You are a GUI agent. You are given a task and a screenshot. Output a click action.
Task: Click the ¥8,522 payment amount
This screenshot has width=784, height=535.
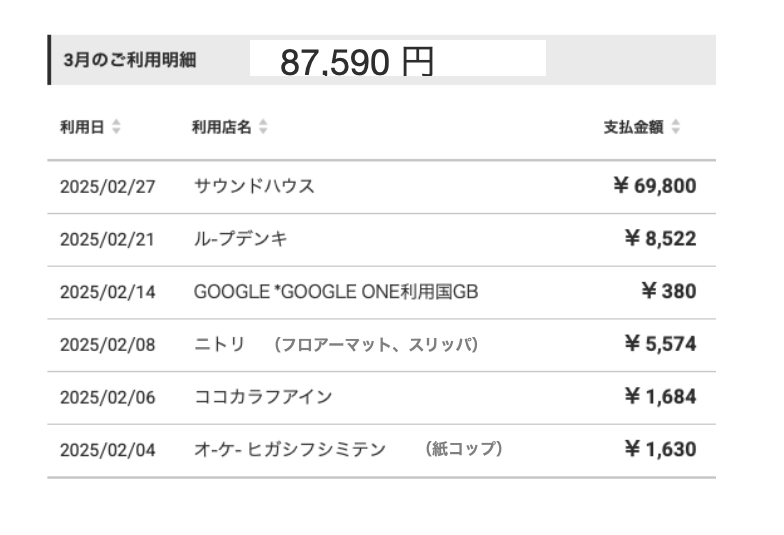point(660,239)
